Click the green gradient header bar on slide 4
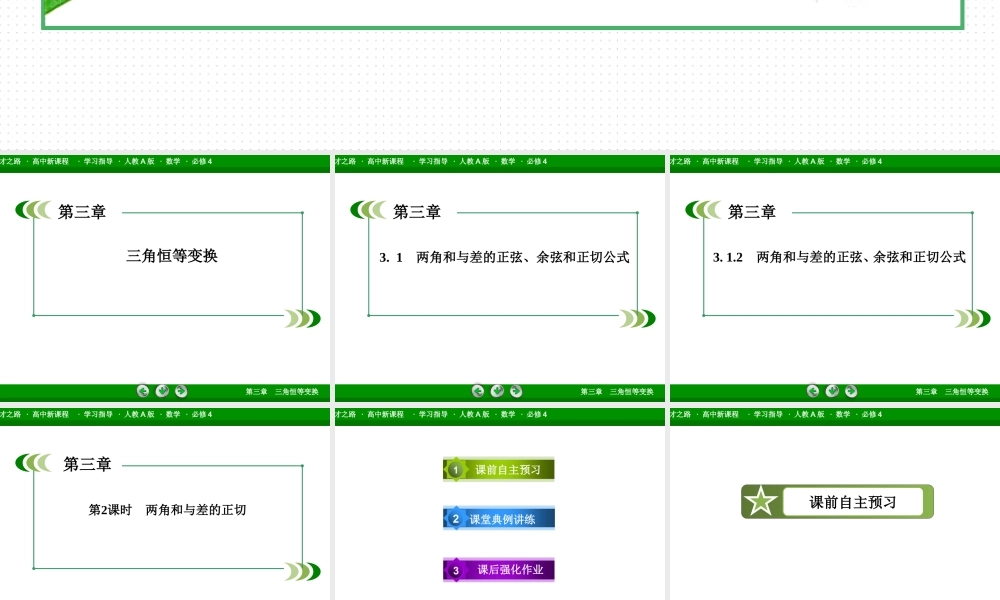The width and height of the screenshot is (1000, 600). tap(166, 415)
